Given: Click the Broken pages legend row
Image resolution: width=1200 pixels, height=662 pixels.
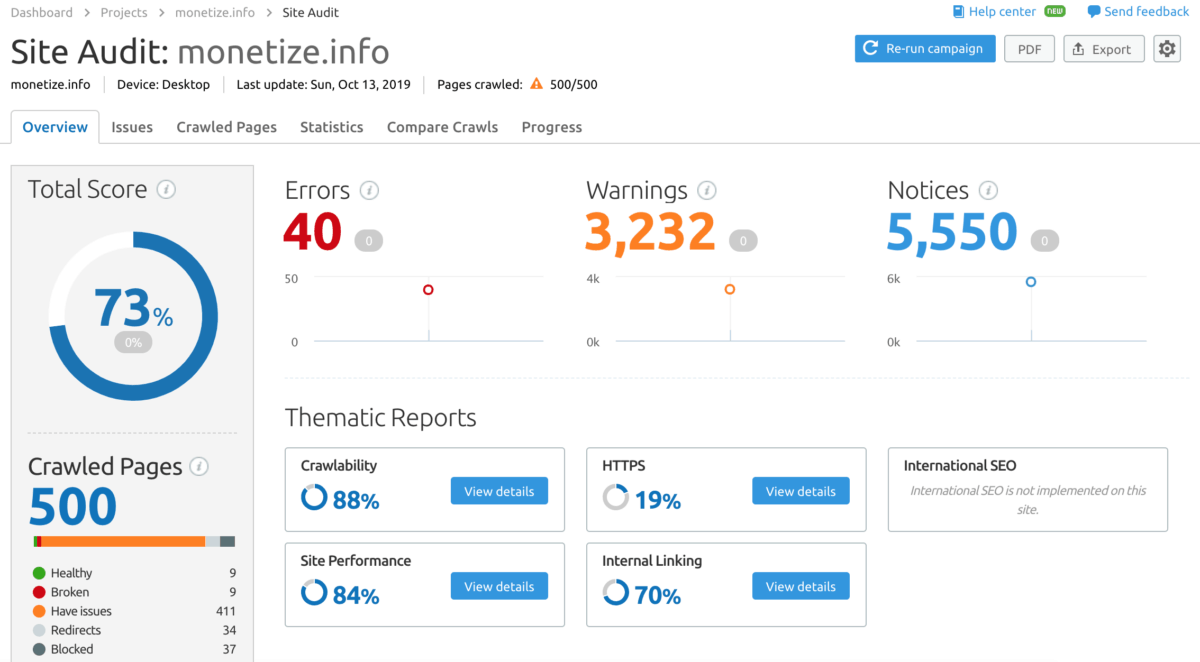Looking at the screenshot, I should coord(134,592).
